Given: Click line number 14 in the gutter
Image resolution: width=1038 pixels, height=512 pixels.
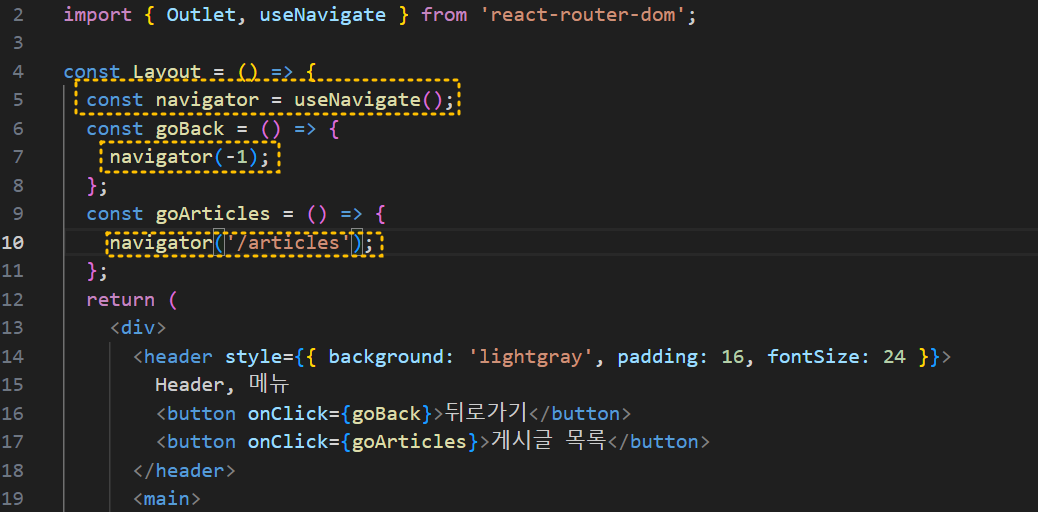Looking at the screenshot, I should (x=13, y=357).
